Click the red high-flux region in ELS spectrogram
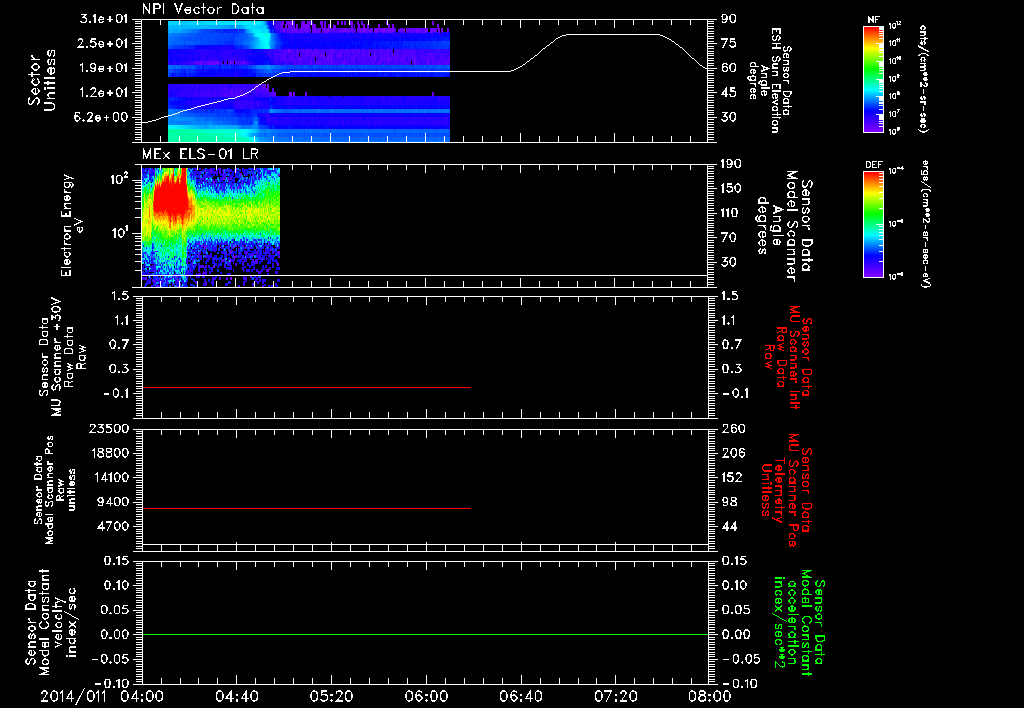Image resolution: width=1024 pixels, height=708 pixels. click(171, 196)
